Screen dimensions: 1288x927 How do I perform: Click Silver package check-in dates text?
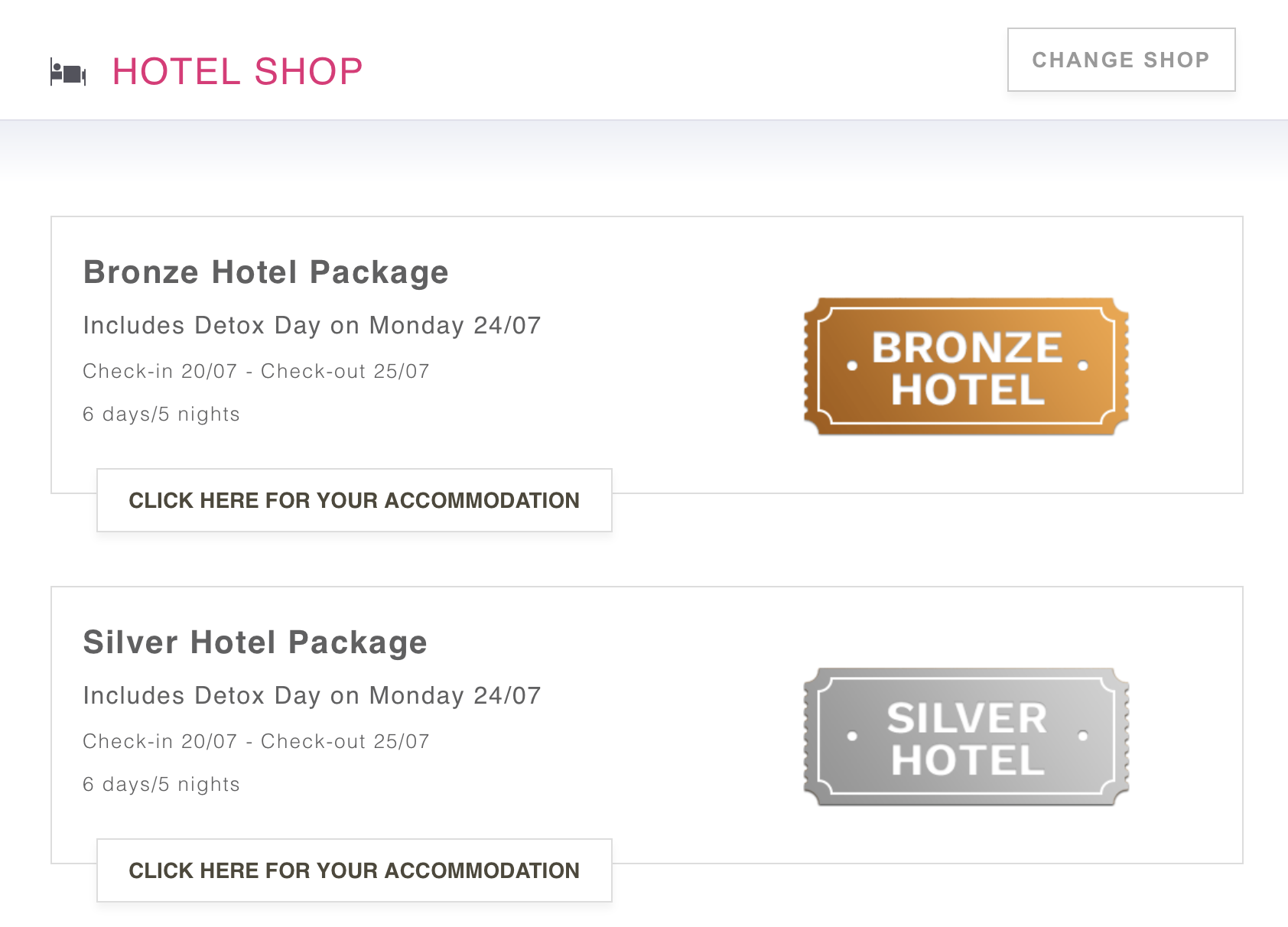coord(256,741)
